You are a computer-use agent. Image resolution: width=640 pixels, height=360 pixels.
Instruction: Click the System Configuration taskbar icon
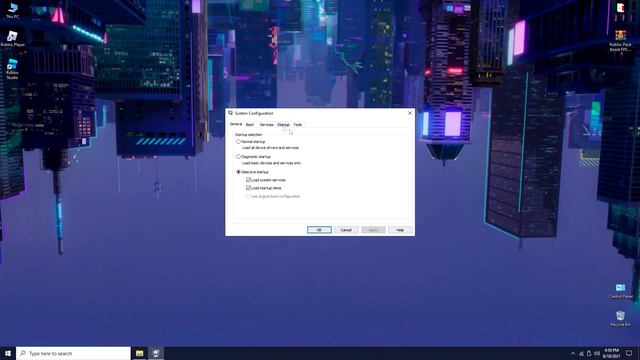(x=156, y=353)
